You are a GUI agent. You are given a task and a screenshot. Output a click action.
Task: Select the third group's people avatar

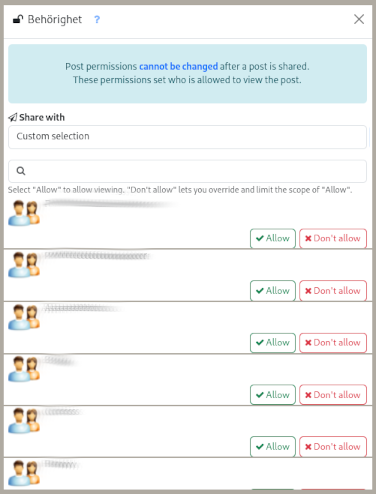(x=24, y=317)
